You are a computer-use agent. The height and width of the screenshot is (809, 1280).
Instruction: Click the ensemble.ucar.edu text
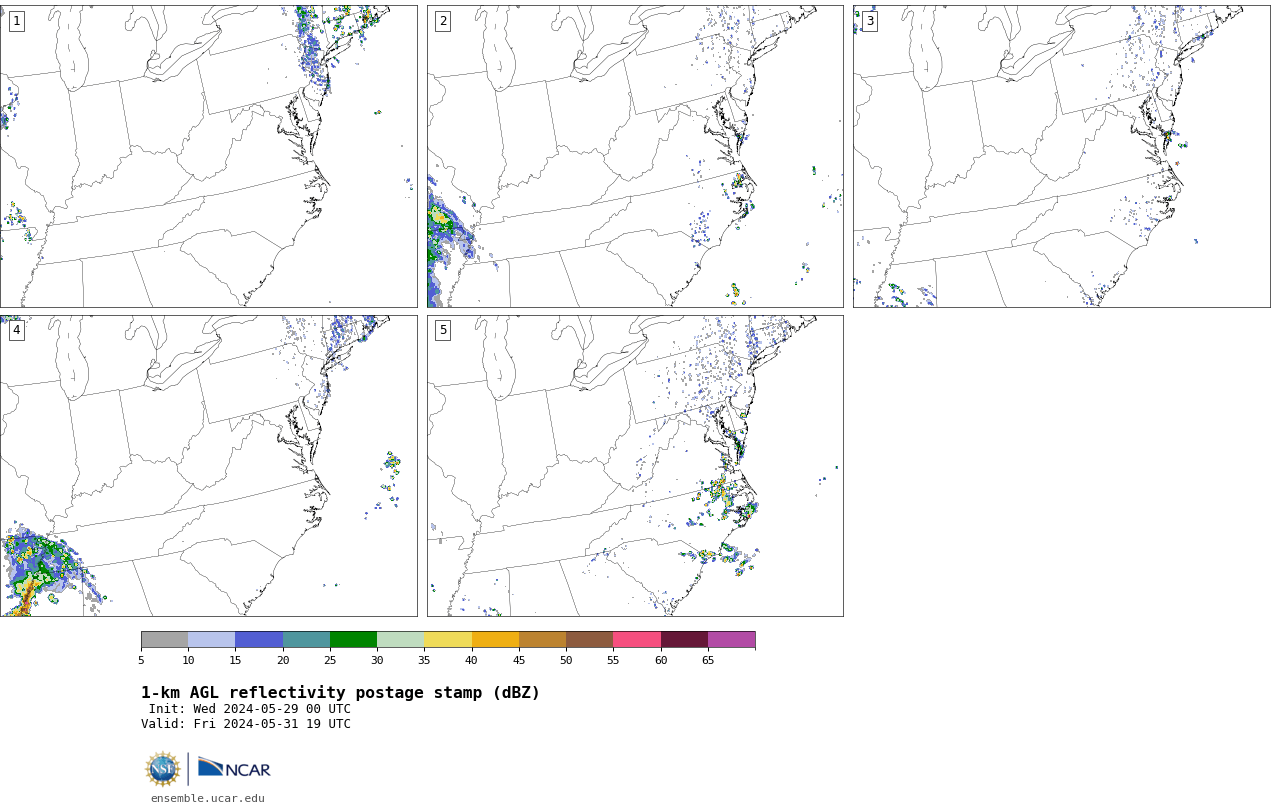pos(208,798)
